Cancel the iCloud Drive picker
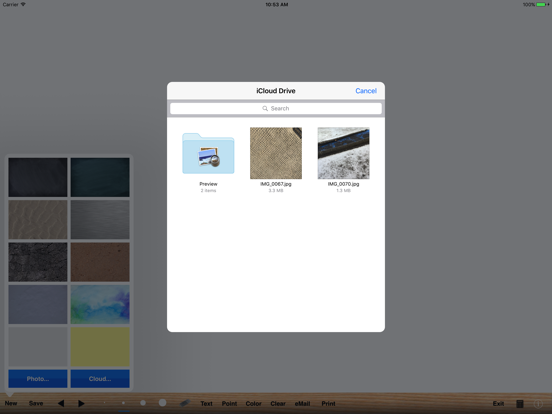Image resolution: width=552 pixels, height=414 pixels. 366,91
